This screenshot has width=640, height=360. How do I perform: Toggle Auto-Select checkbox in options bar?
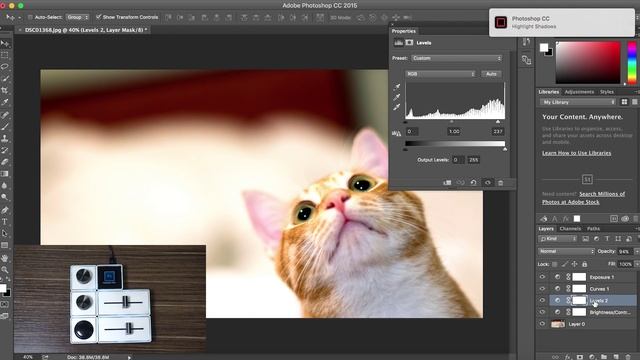point(30,17)
